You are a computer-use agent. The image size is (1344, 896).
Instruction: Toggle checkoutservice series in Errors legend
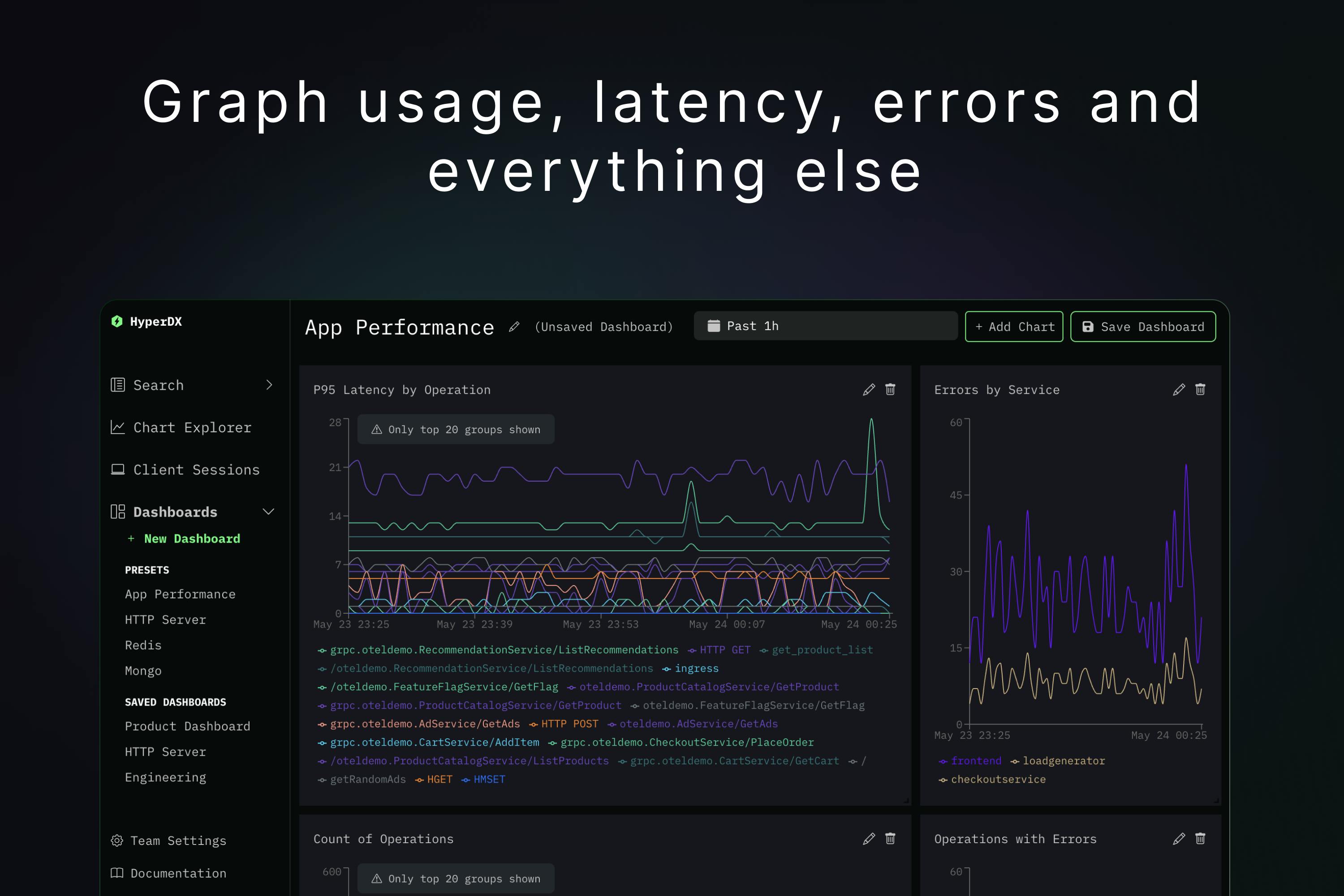coord(992,780)
